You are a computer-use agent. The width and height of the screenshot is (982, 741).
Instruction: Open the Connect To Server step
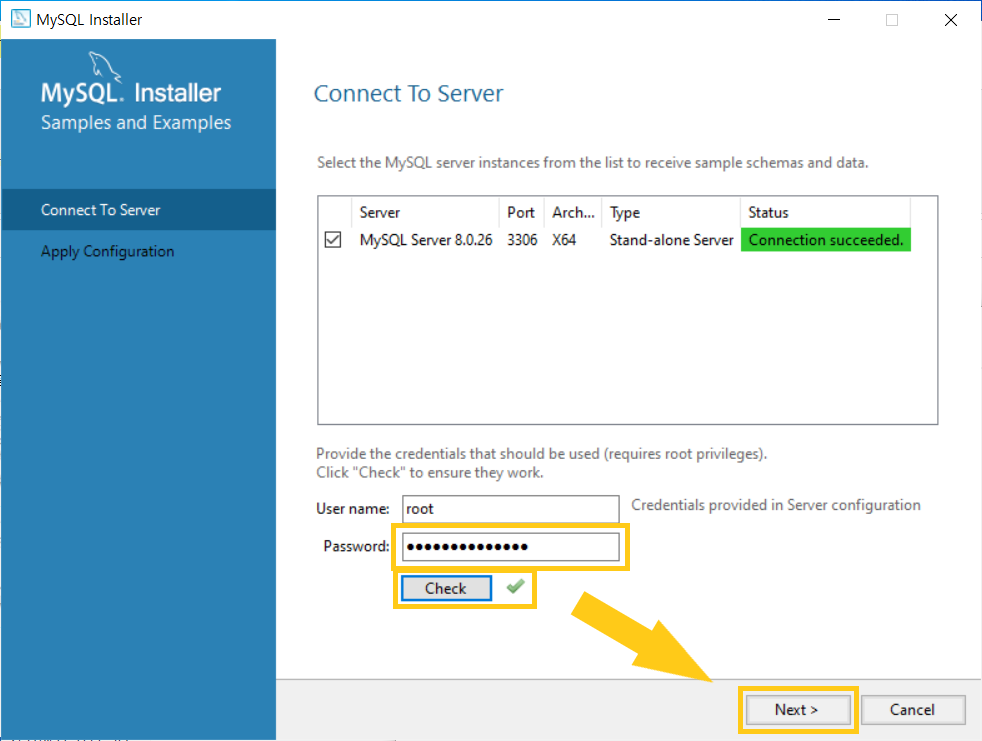[x=138, y=210]
